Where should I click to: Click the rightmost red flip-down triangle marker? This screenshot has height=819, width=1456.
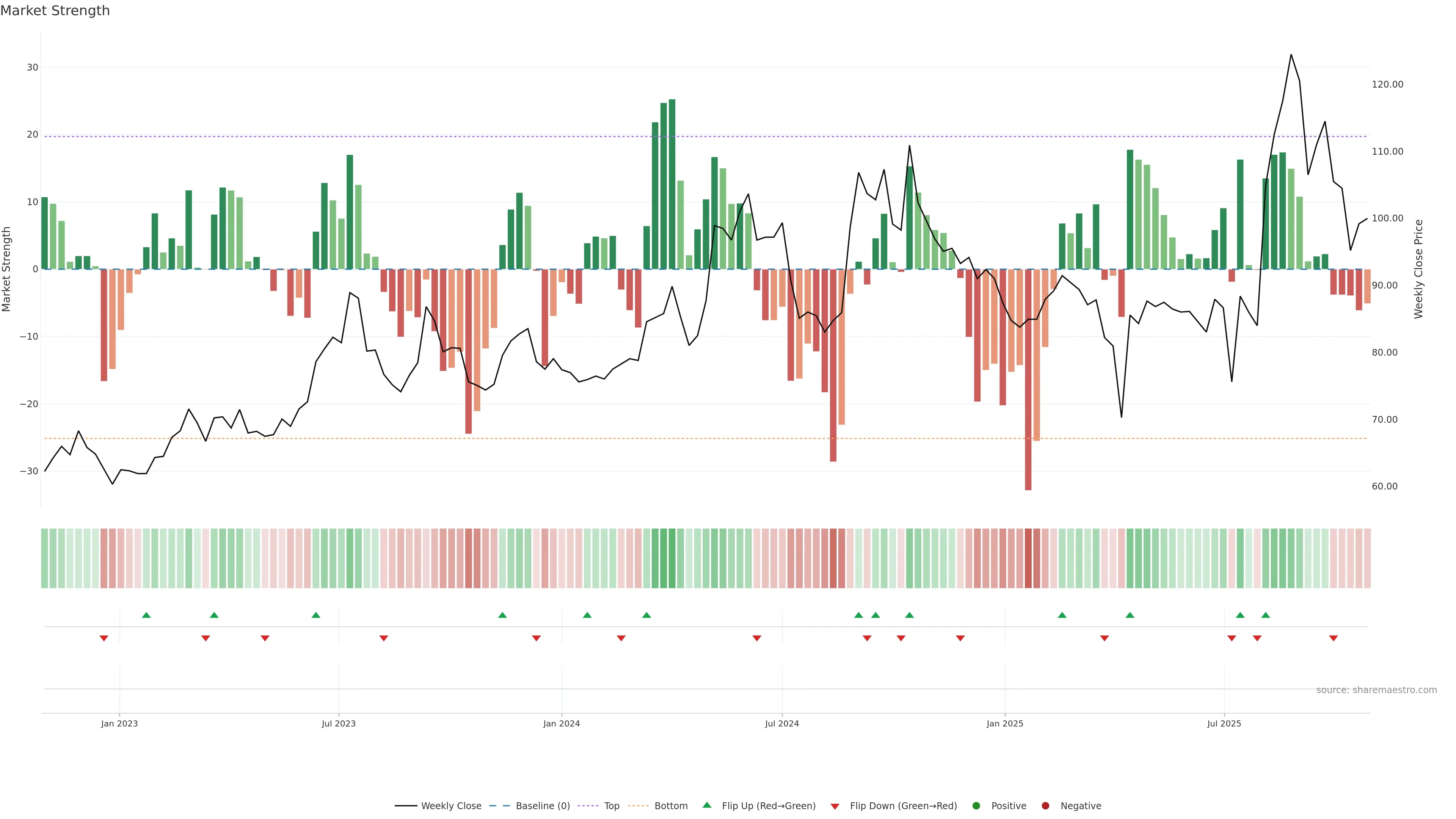(1334, 638)
